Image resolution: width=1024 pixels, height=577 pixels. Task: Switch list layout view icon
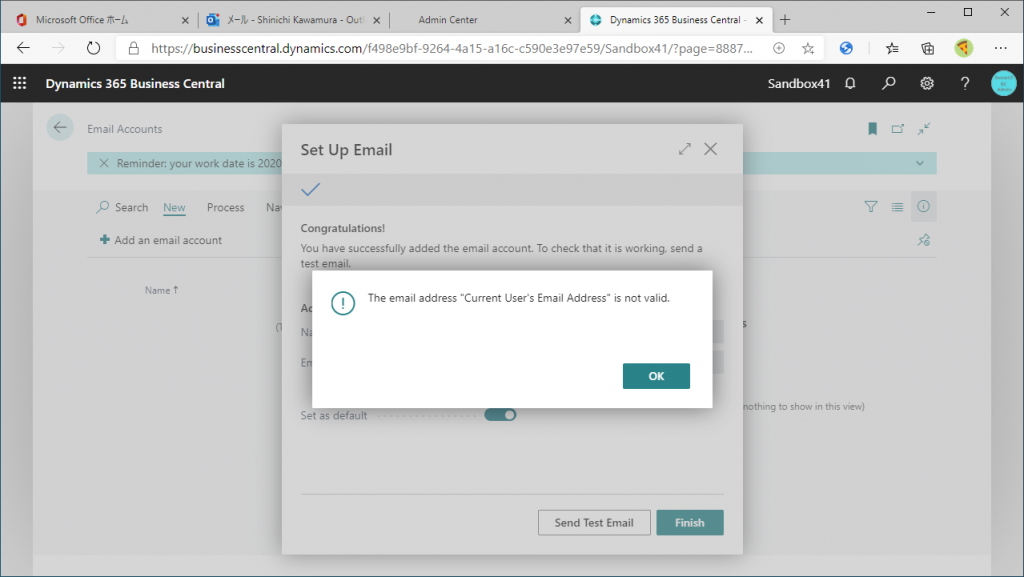[x=897, y=207]
